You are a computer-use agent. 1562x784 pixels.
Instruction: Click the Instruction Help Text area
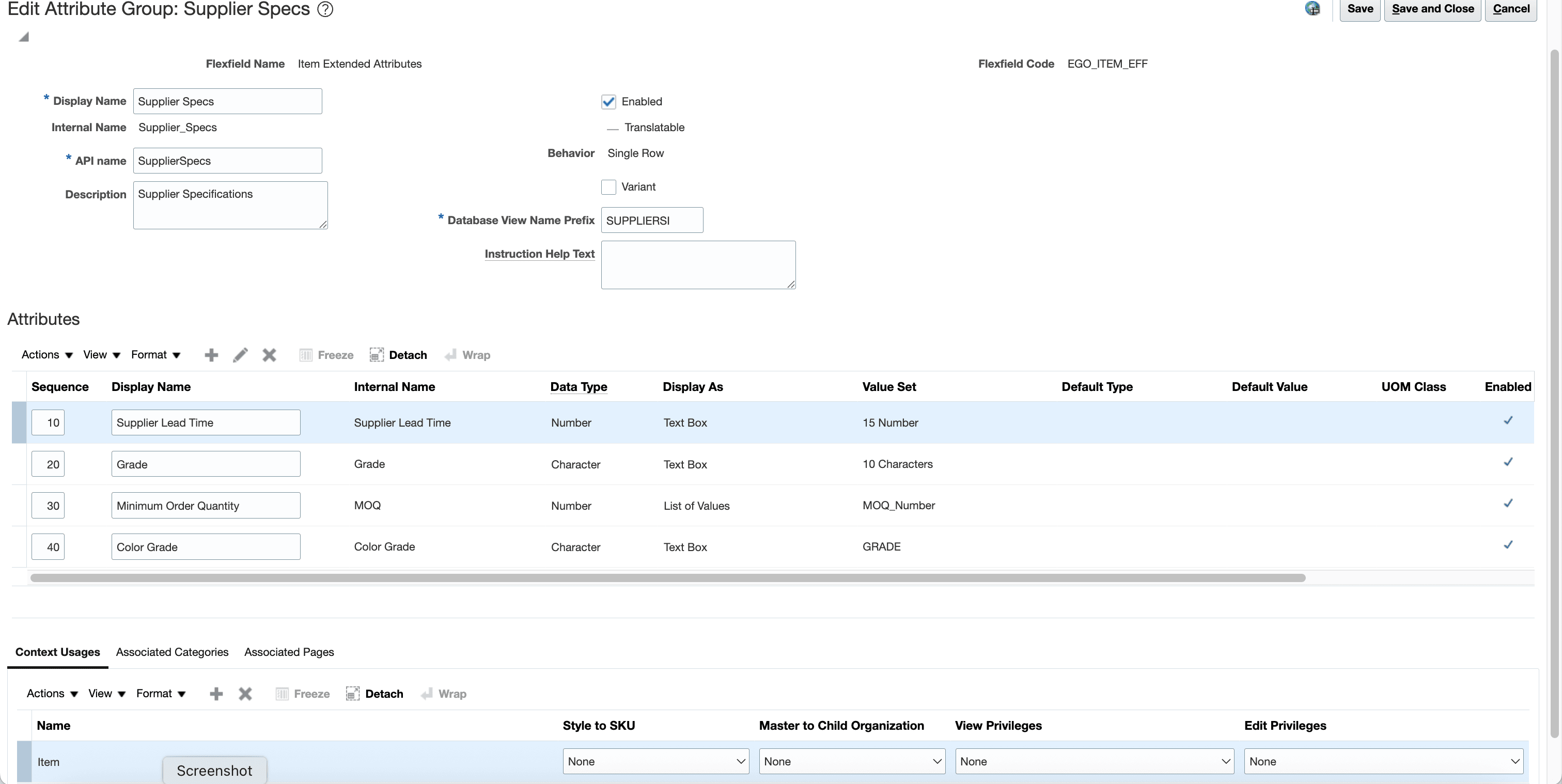698,265
